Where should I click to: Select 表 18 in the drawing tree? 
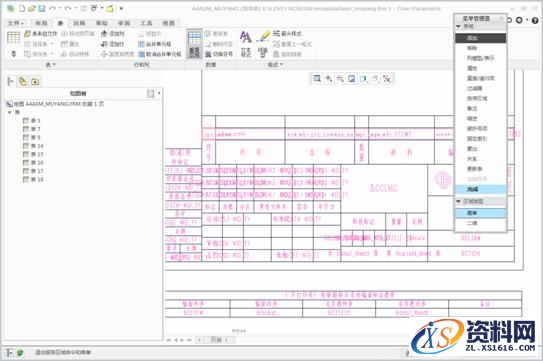click(x=33, y=179)
